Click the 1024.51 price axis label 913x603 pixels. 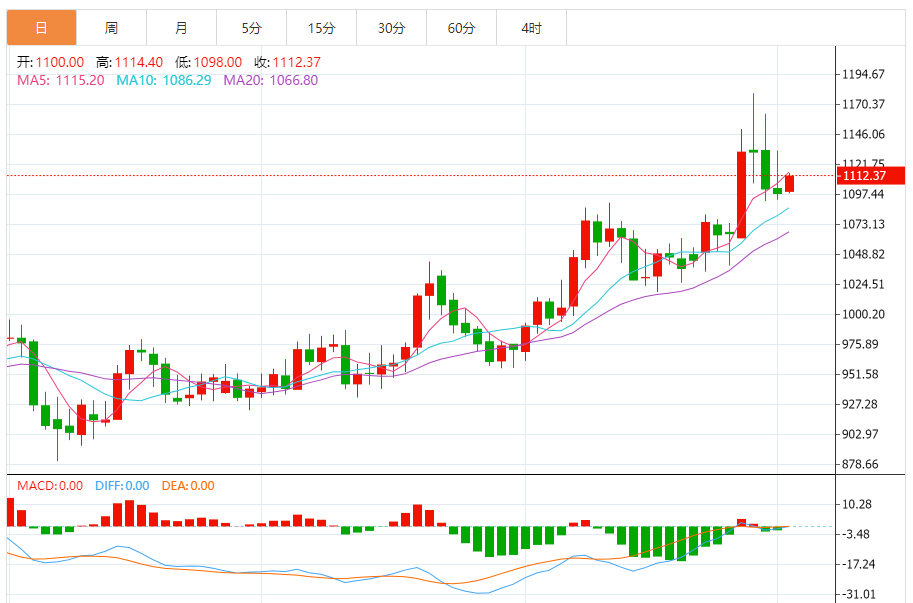tap(864, 284)
